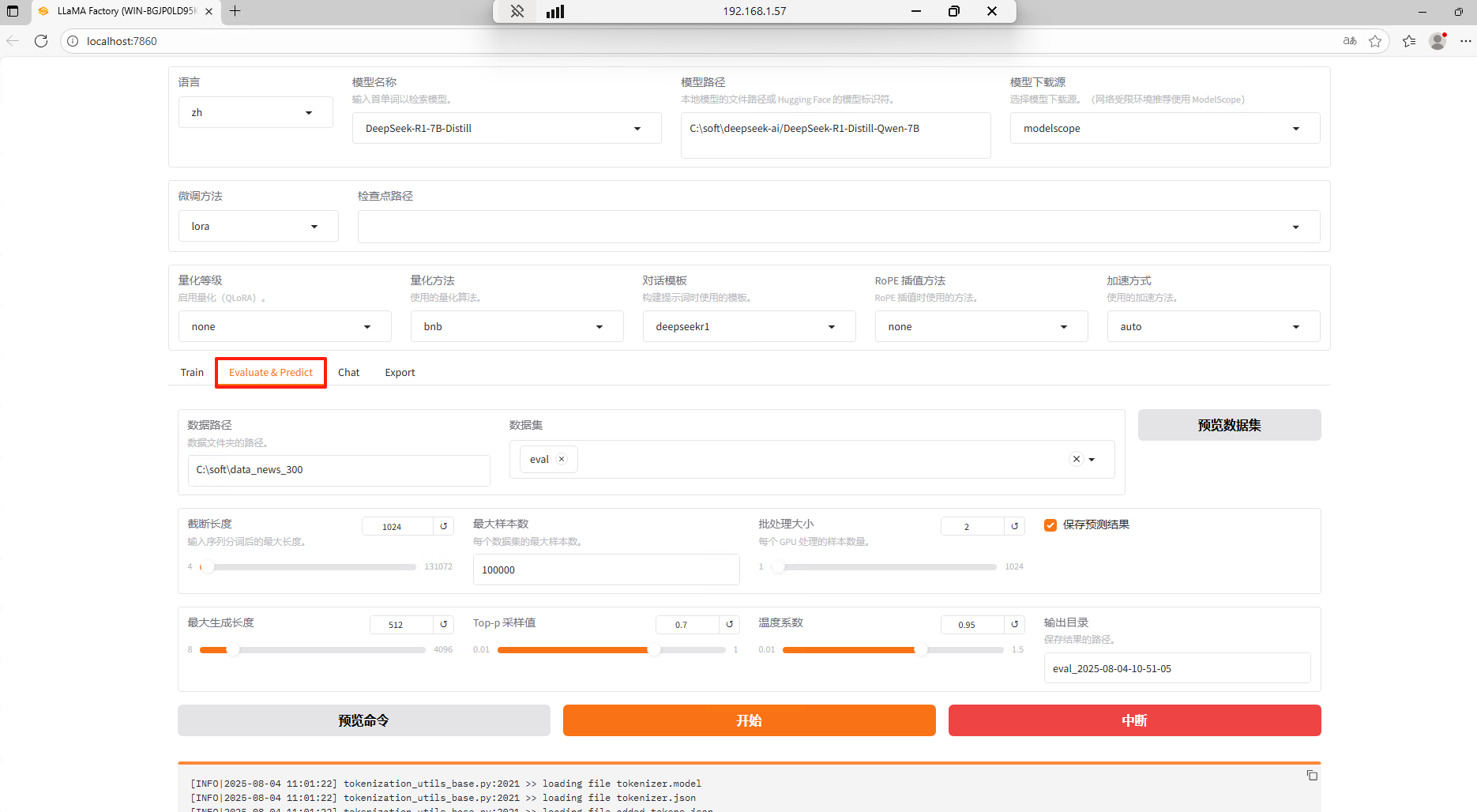Screen dimensions: 1477x812
Task: Open the translate page option
Action: coord(1350,41)
